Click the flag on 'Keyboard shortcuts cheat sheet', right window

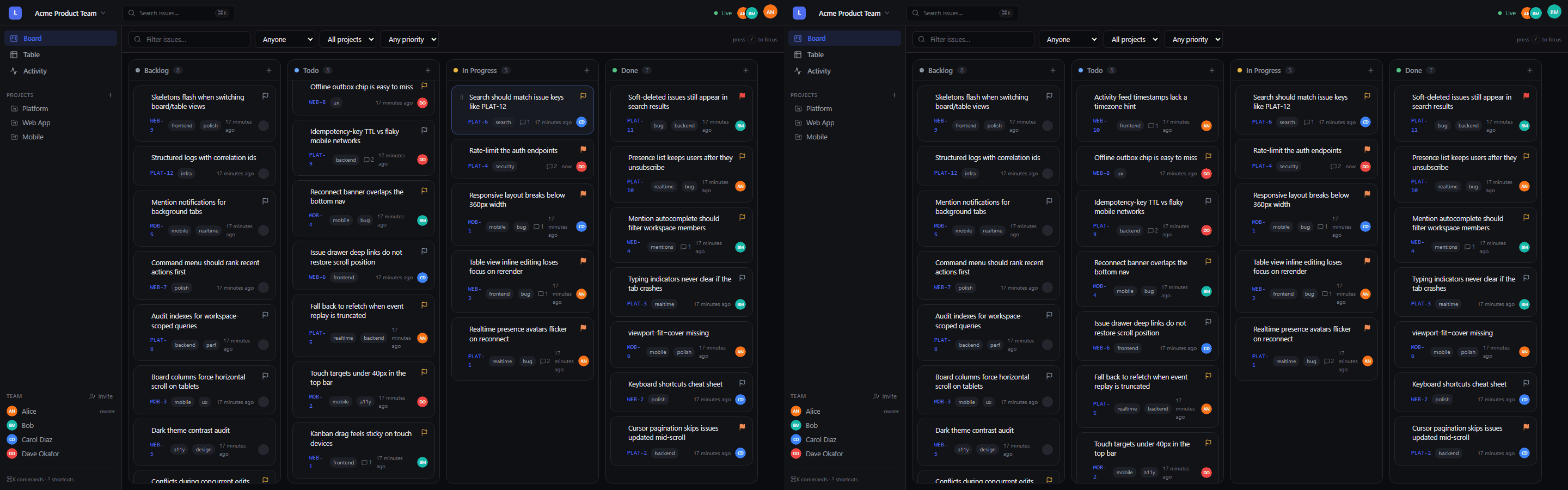(x=1526, y=383)
